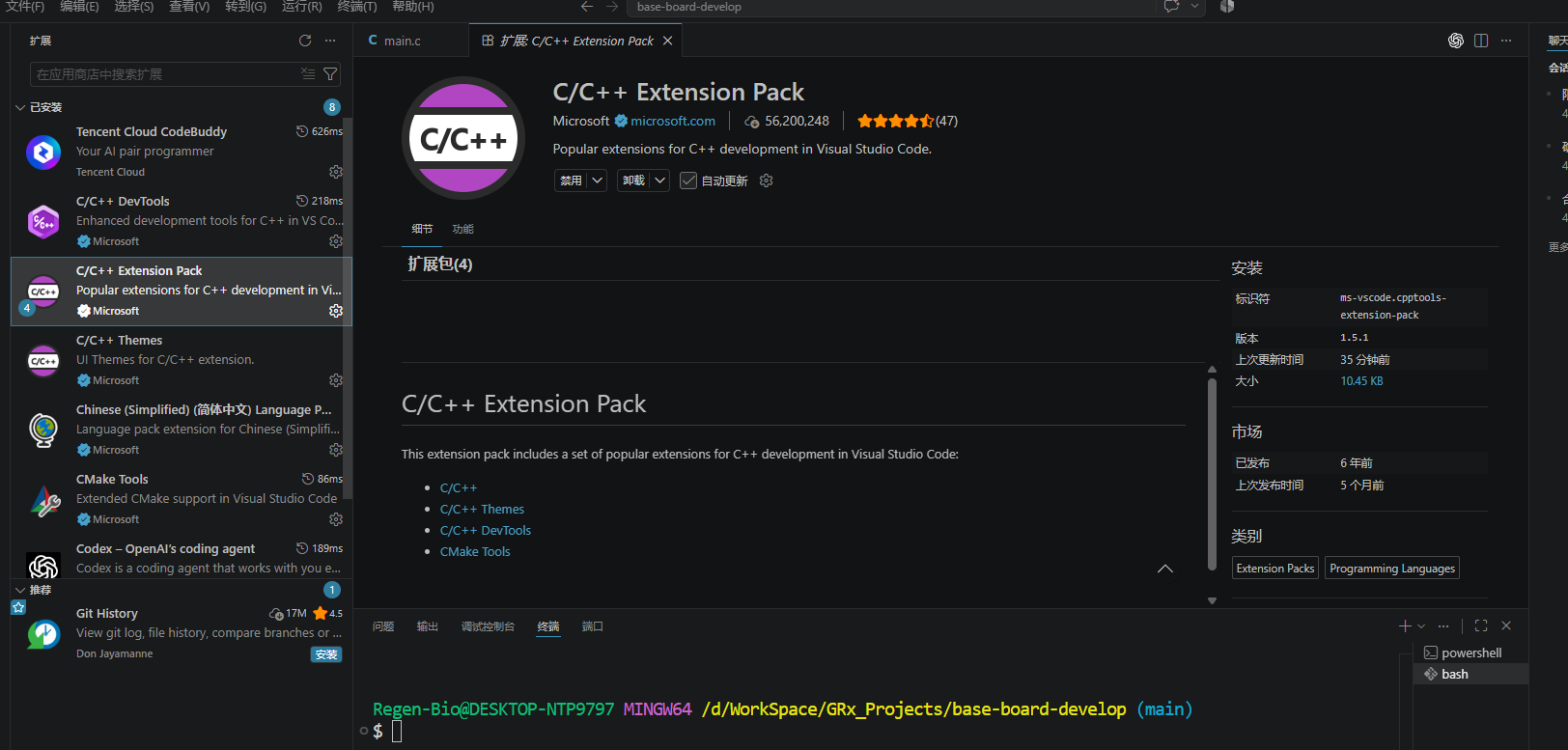1568x750 pixels.
Task: Clear extension search results icon
Action: (308, 74)
